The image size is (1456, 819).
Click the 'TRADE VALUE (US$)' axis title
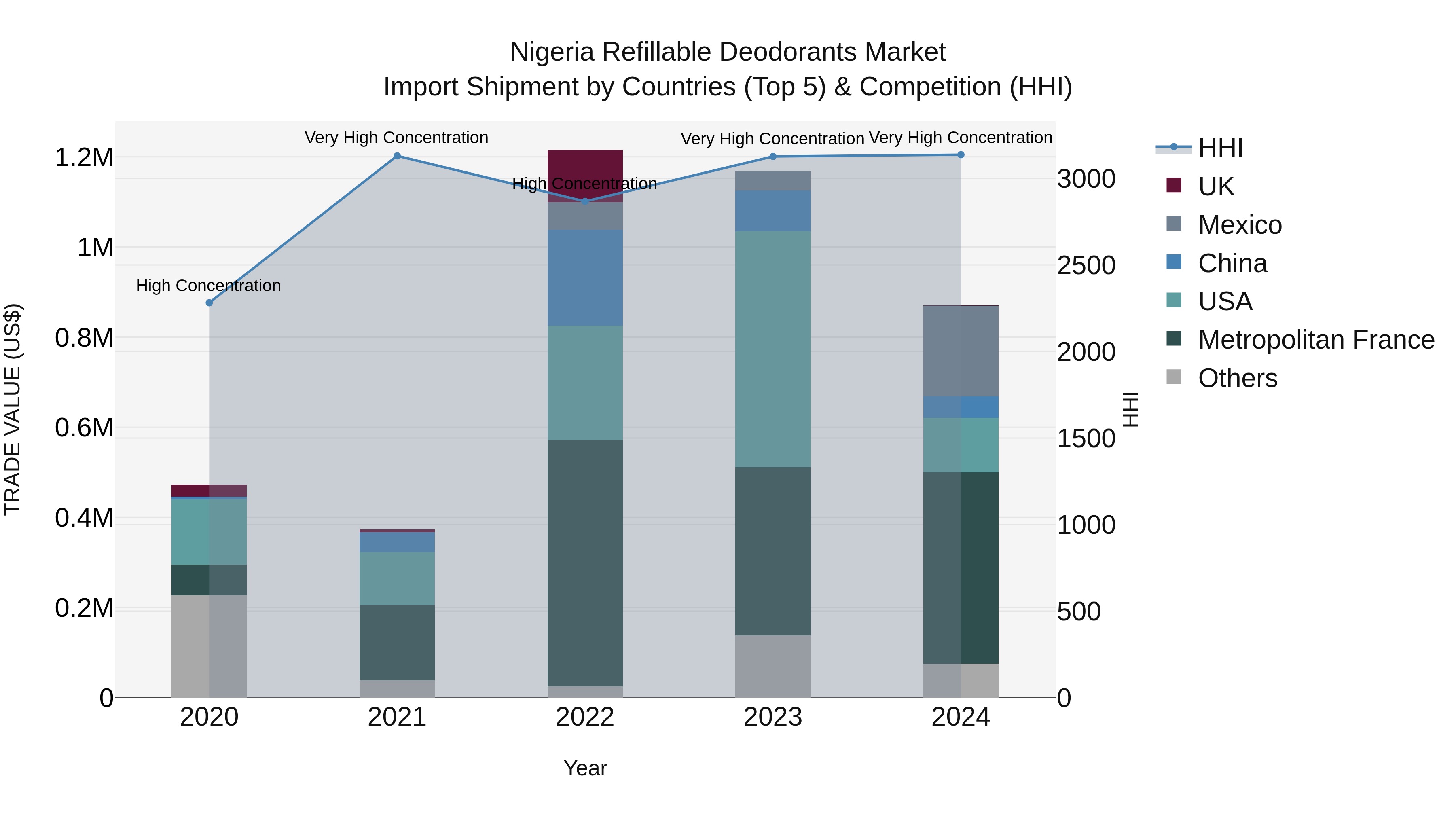tap(13, 409)
